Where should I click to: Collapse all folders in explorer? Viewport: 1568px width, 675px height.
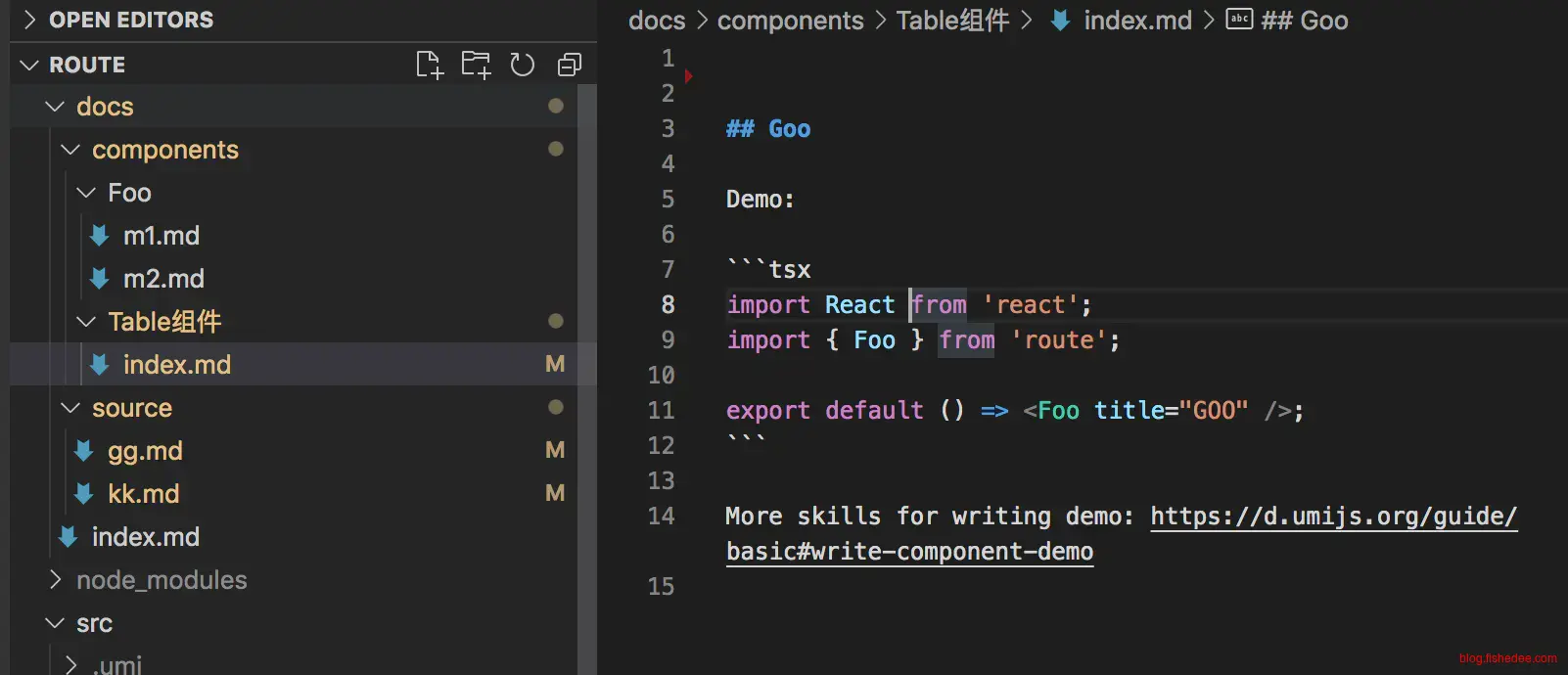(569, 66)
